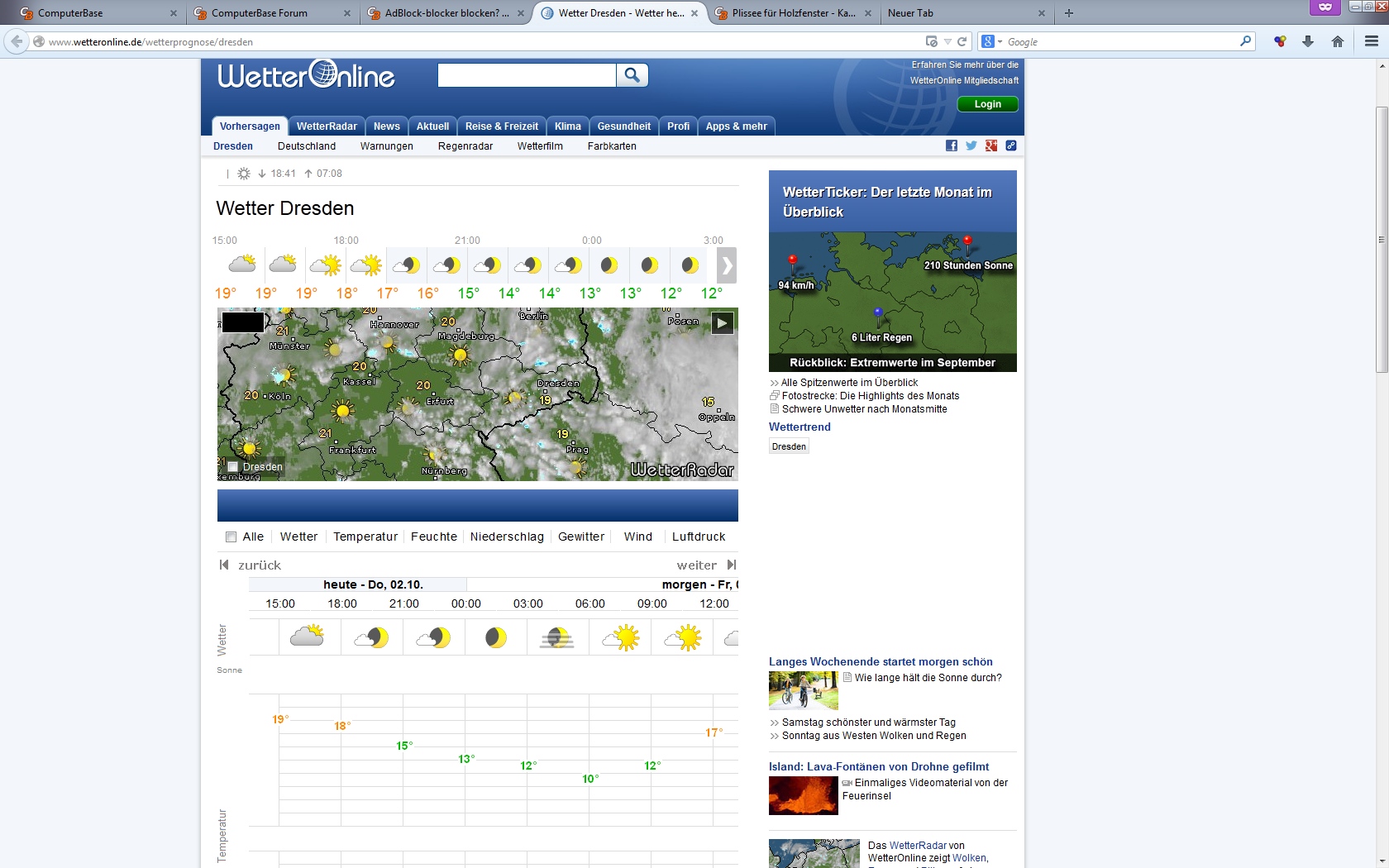Go to the Firefox home page icon

[1338, 41]
